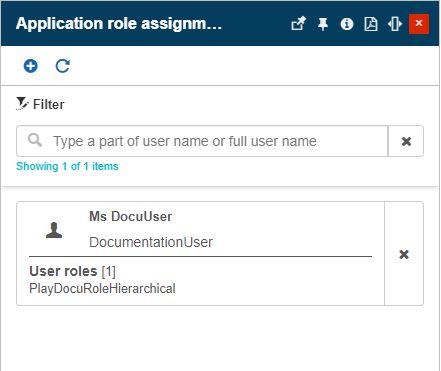Export panel to PDF icon

pyautogui.click(x=371, y=24)
